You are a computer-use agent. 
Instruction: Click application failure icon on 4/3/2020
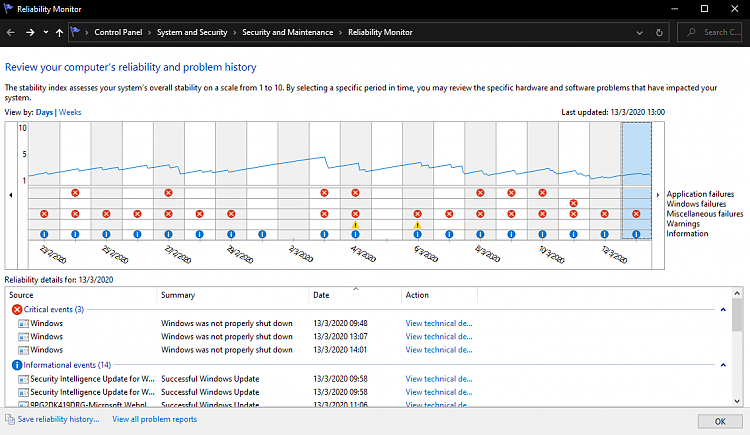tap(355, 193)
